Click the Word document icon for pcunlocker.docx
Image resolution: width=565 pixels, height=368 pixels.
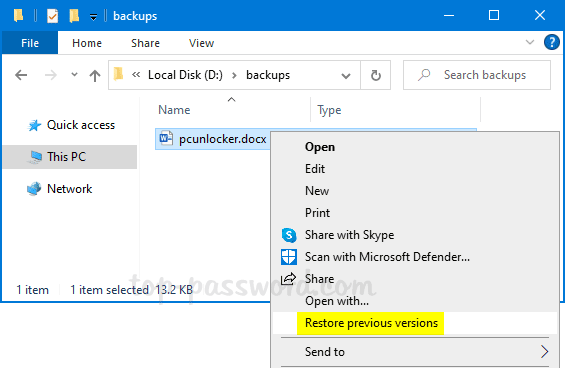166,138
